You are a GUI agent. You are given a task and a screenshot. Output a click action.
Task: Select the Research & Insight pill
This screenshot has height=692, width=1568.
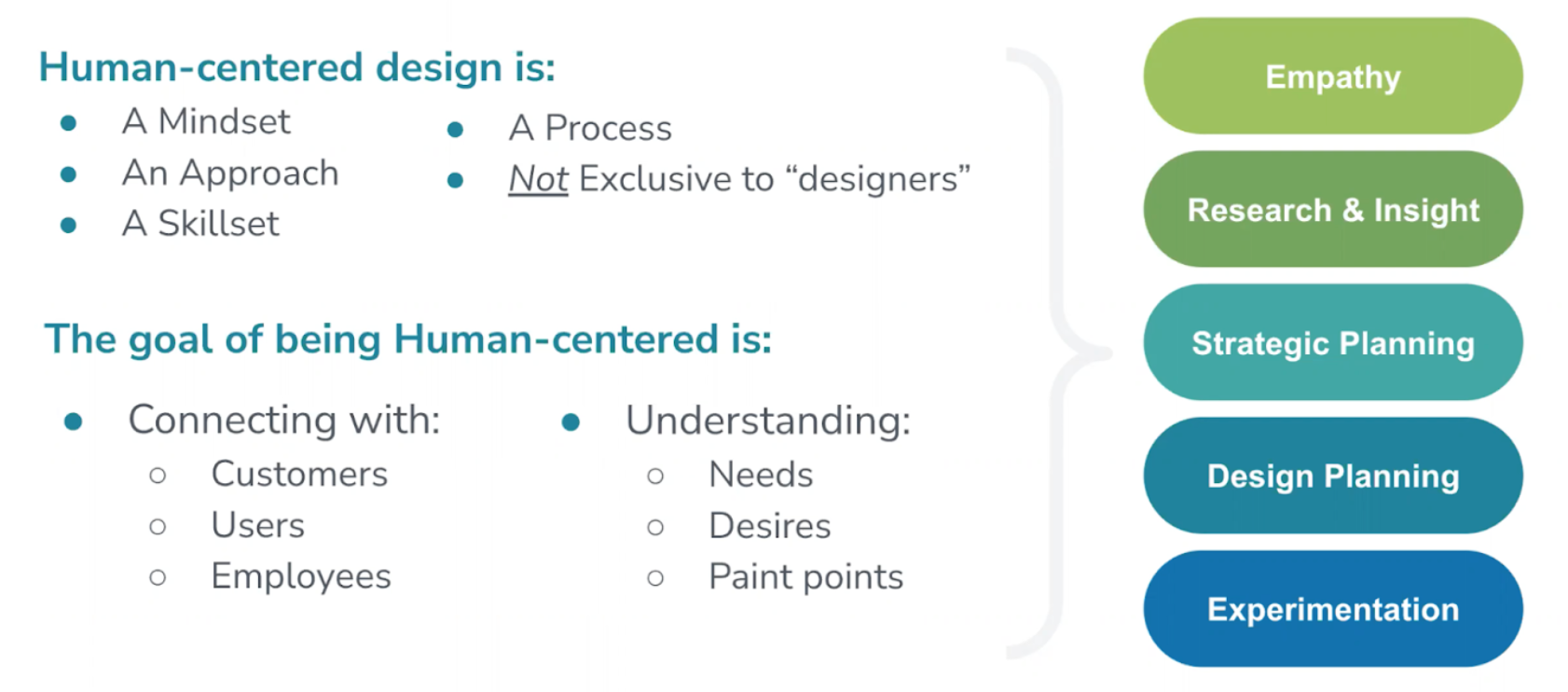(x=1333, y=210)
